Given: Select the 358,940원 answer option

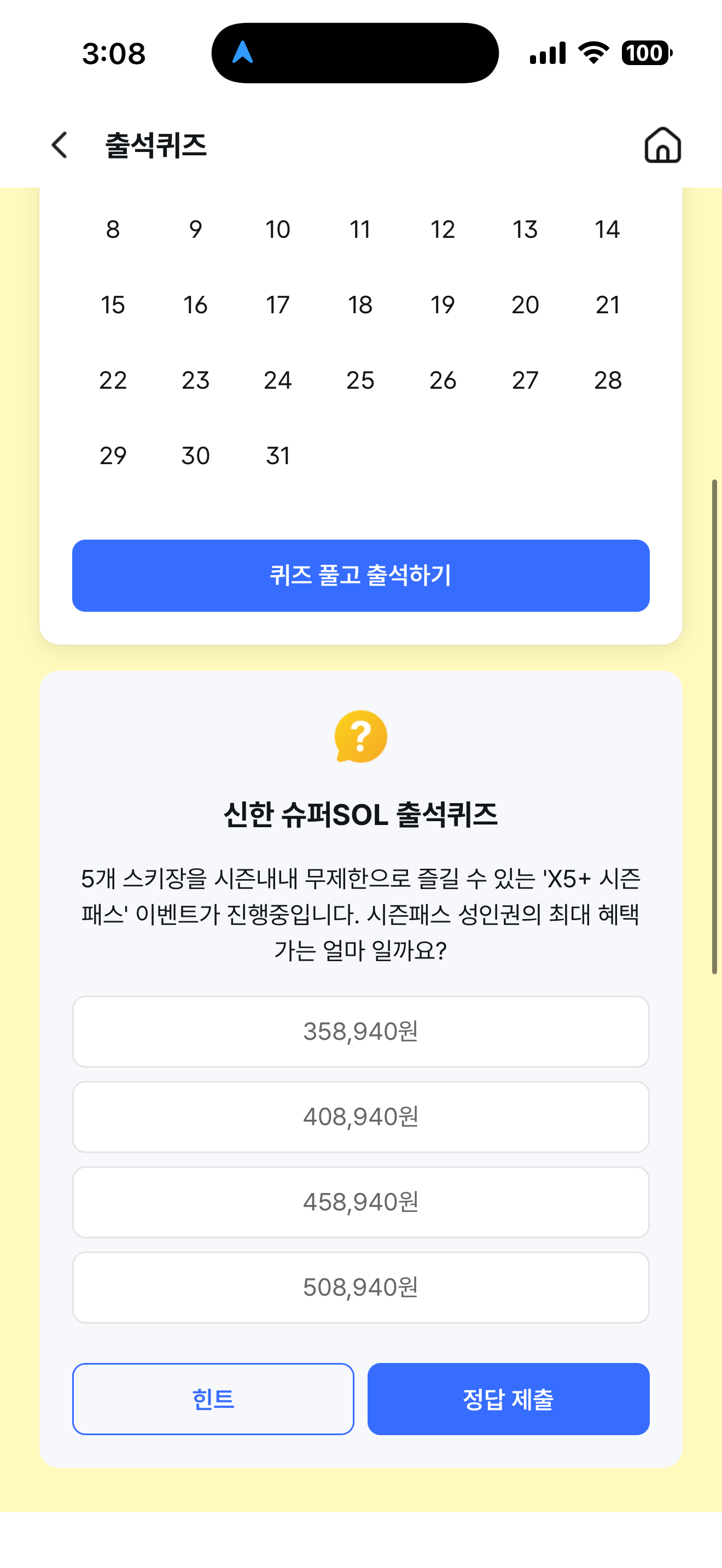Looking at the screenshot, I should [x=360, y=1031].
